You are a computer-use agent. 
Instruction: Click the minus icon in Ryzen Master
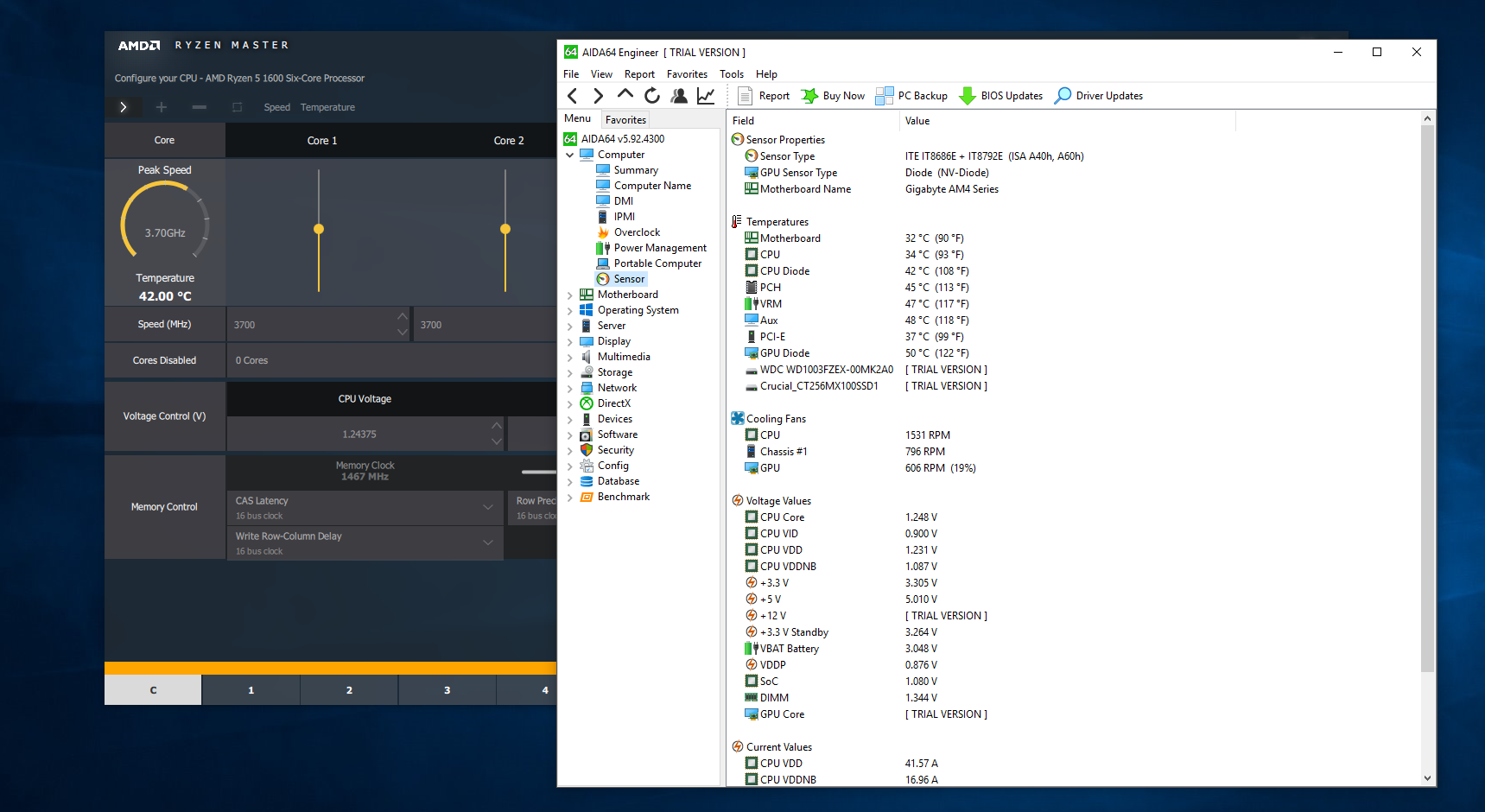200,107
